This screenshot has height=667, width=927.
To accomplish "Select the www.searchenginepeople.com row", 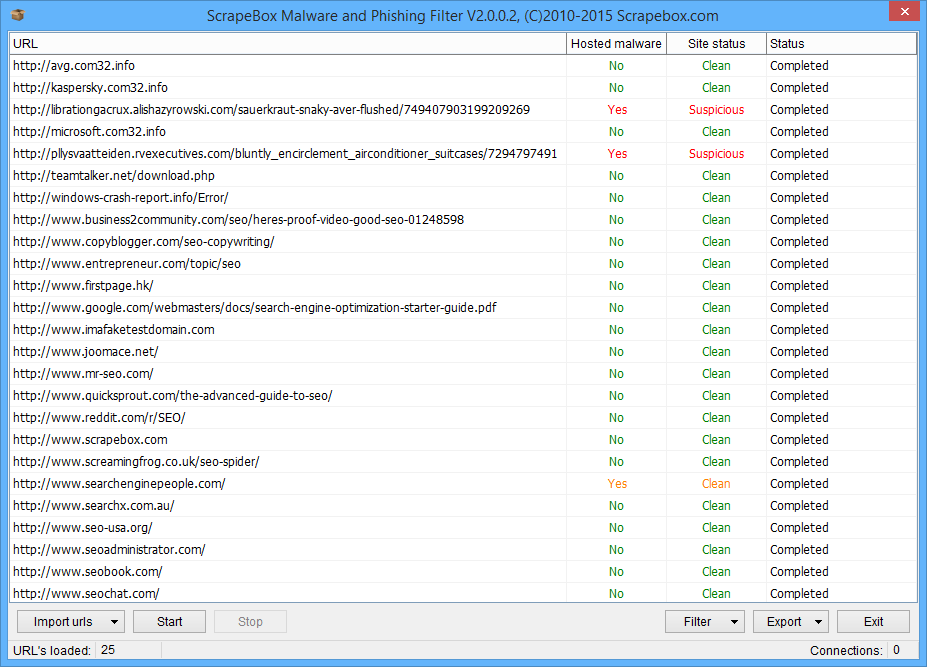I will (x=119, y=484).
